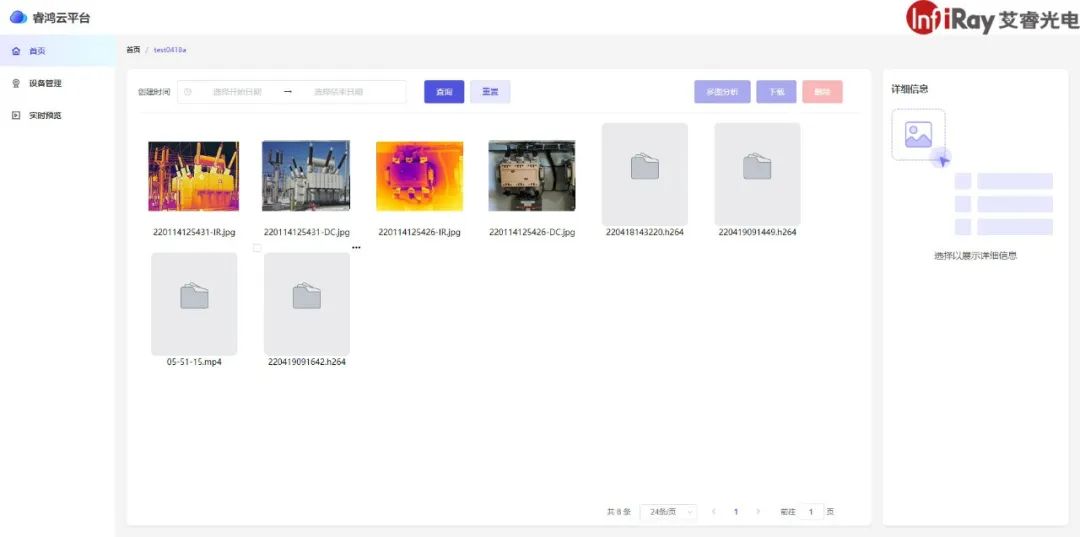Click the 详细信息 details panel title
Image resolution: width=1080 pixels, height=537 pixels.
tap(909, 89)
